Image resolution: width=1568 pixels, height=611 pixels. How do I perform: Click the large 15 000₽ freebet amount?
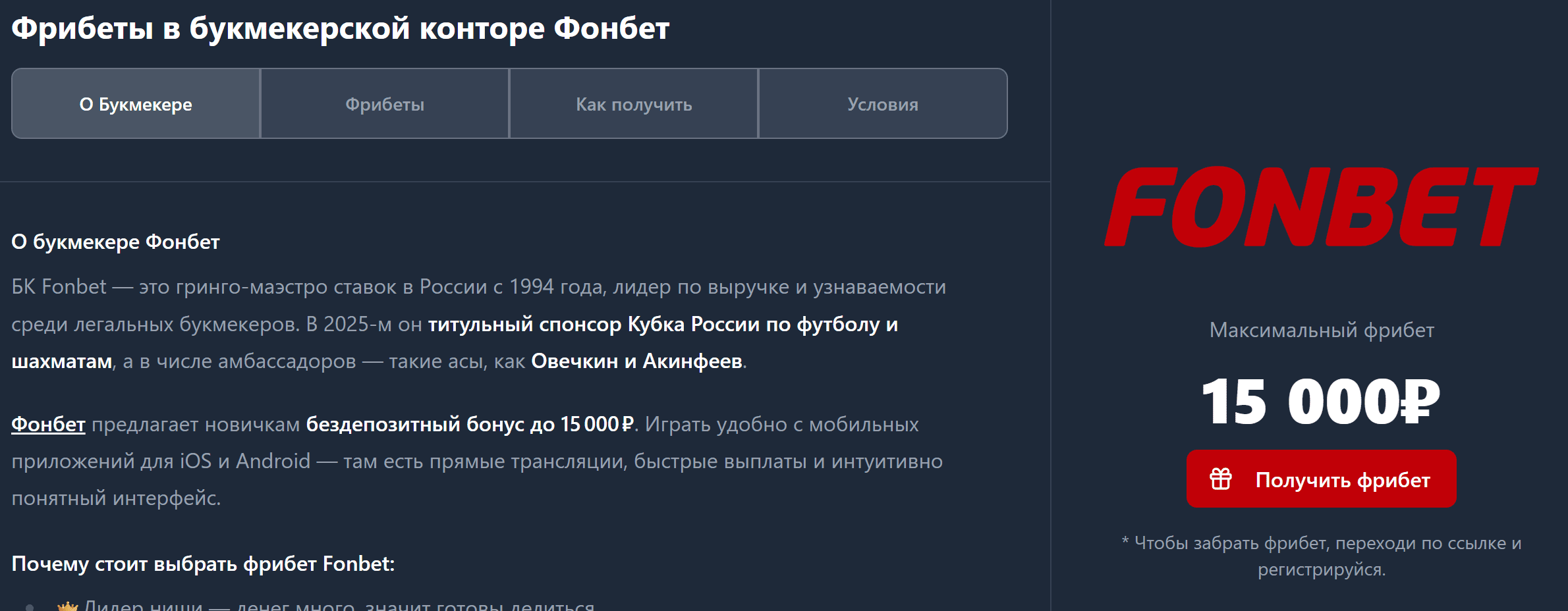(1320, 402)
